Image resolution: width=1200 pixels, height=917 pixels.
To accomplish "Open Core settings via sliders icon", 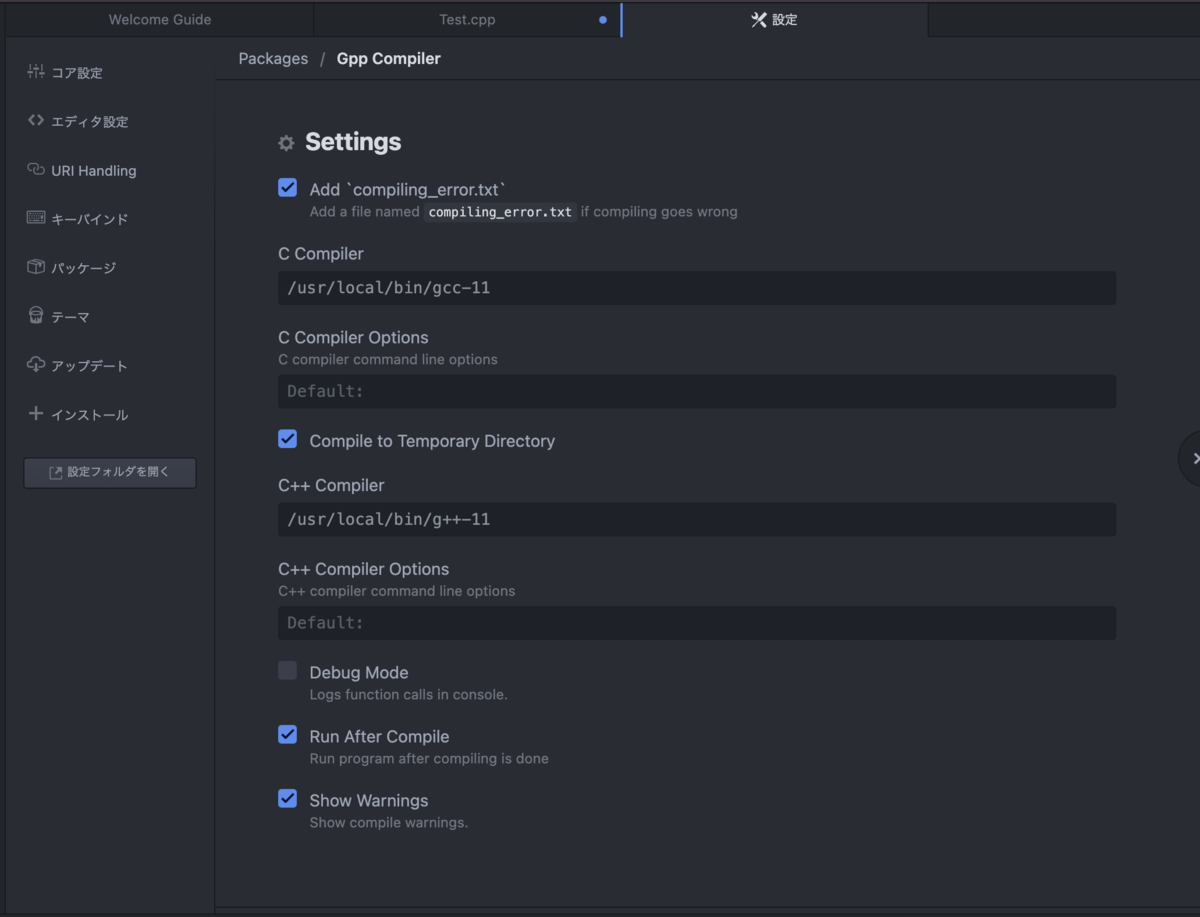I will coord(36,72).
